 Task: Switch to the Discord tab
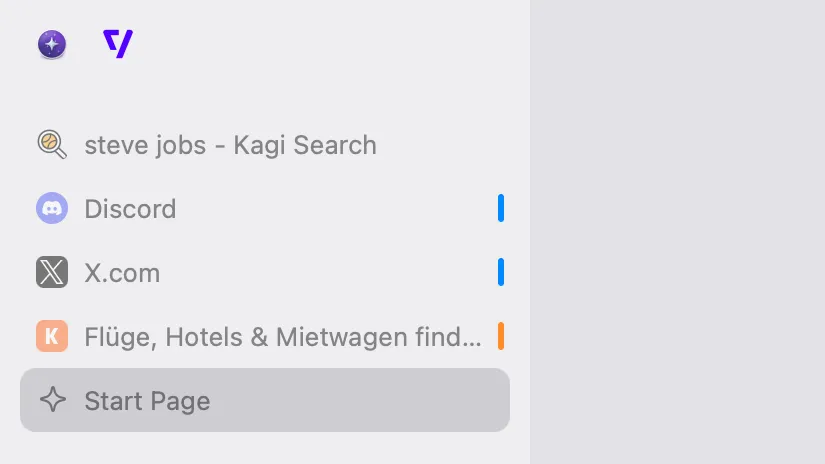pyautogui.click(x=265, y=208)
